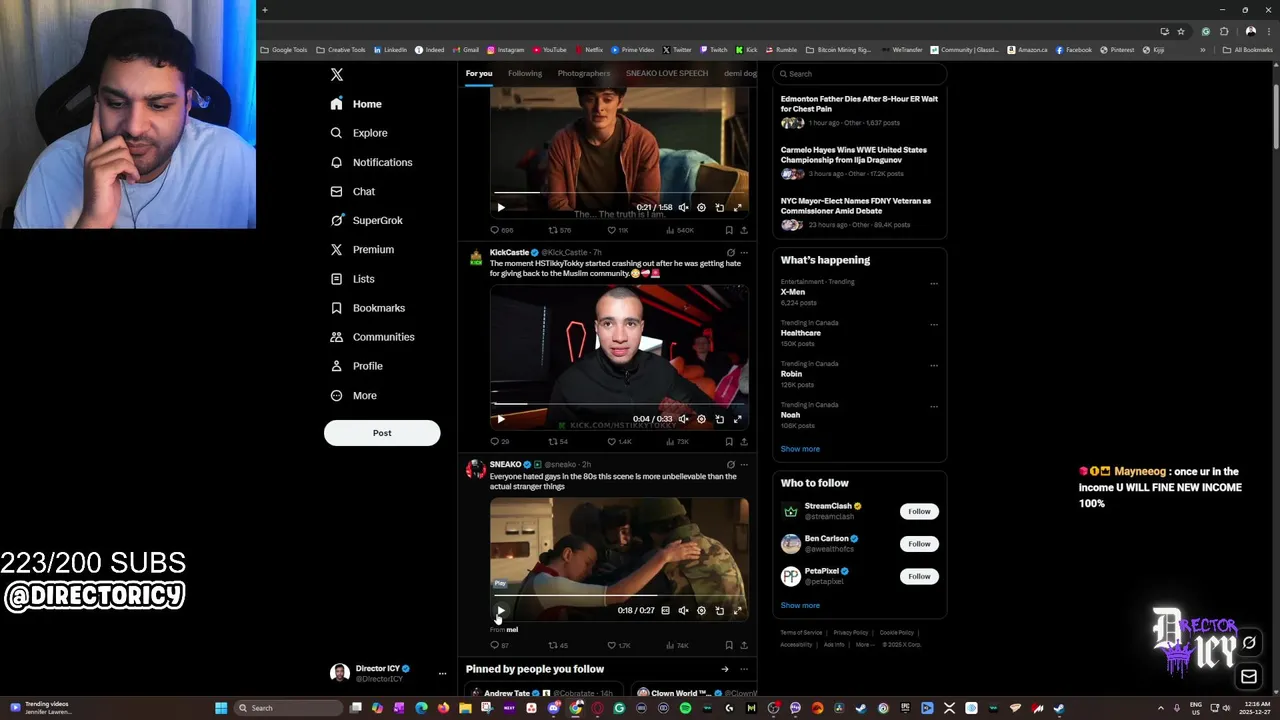The image size is (1280, 720).
Task: Toggle captions on the SNEAKO video
Action: pos(665,610)
